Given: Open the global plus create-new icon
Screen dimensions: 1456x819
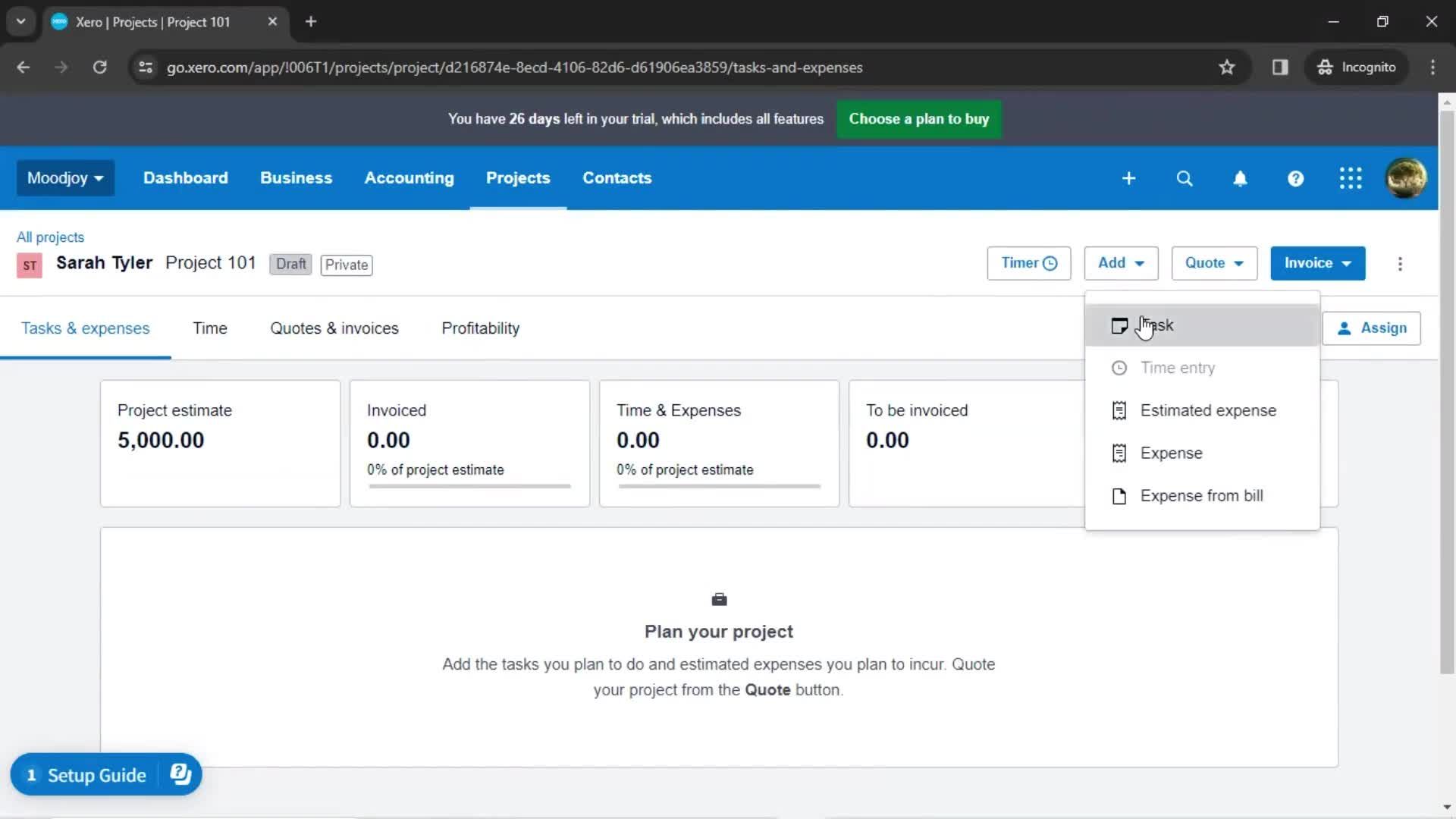Looking at the screenshot, I should tap(1128, 178).
